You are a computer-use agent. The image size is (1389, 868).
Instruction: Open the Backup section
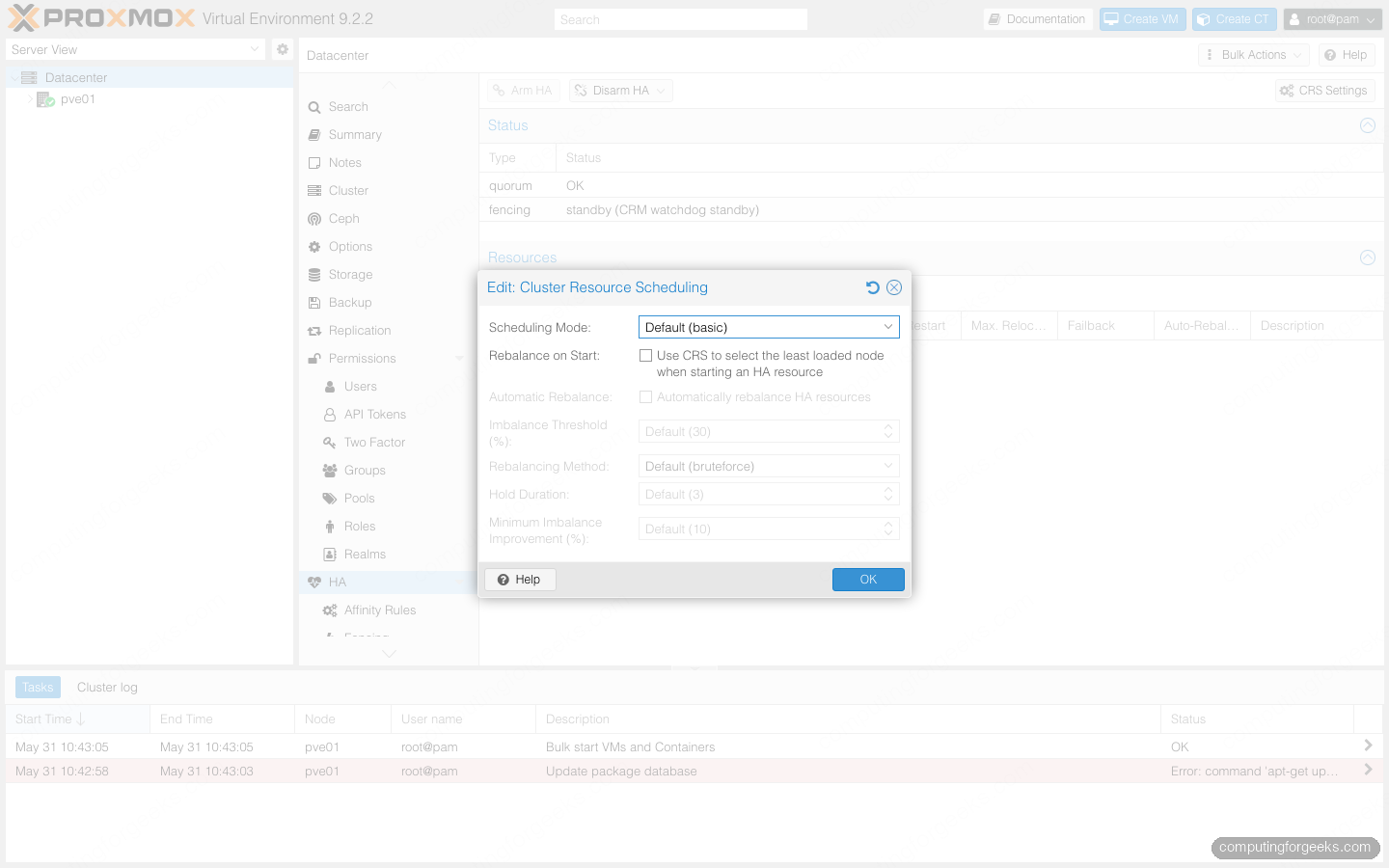click(349, 302)
